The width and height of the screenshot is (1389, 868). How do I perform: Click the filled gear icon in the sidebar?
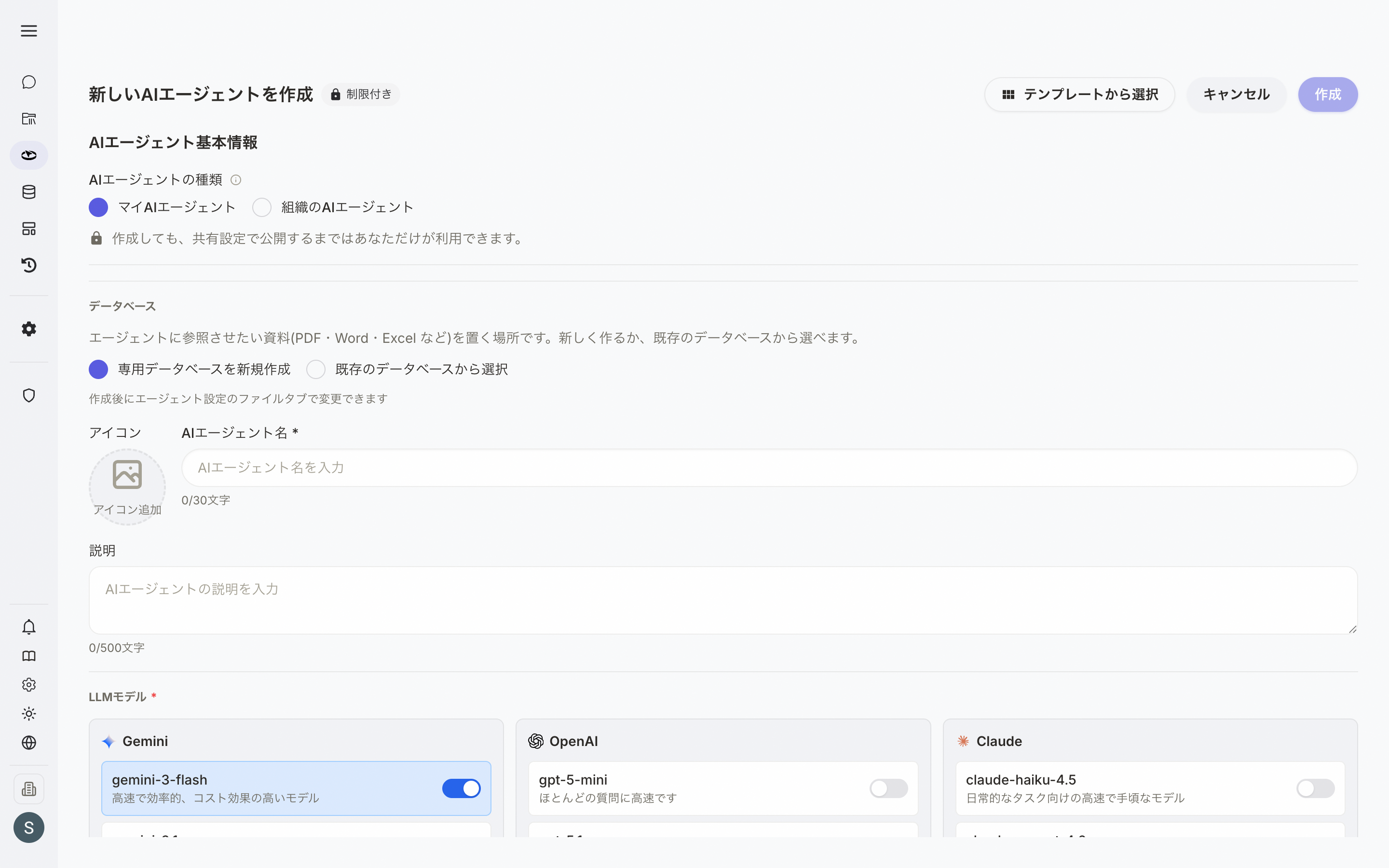tap(29, 329)
